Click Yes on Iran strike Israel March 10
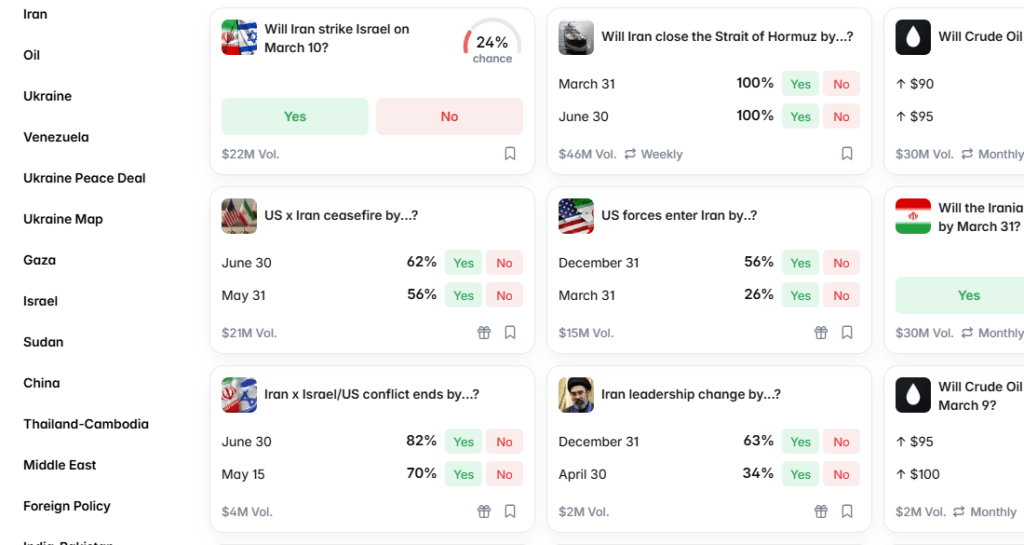1024x545 pixels. (x=295, y=116)
